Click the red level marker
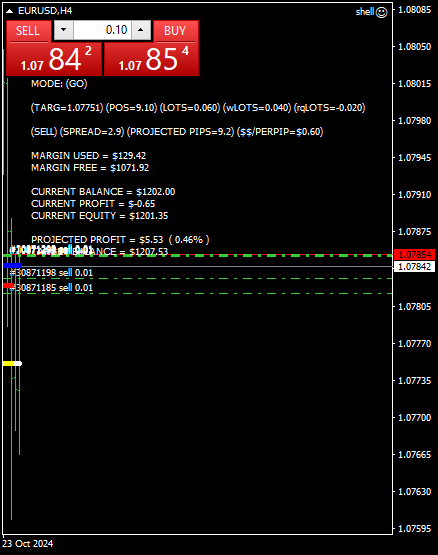The height and width of the screenshot is (555, 438). tap(8, 286)
